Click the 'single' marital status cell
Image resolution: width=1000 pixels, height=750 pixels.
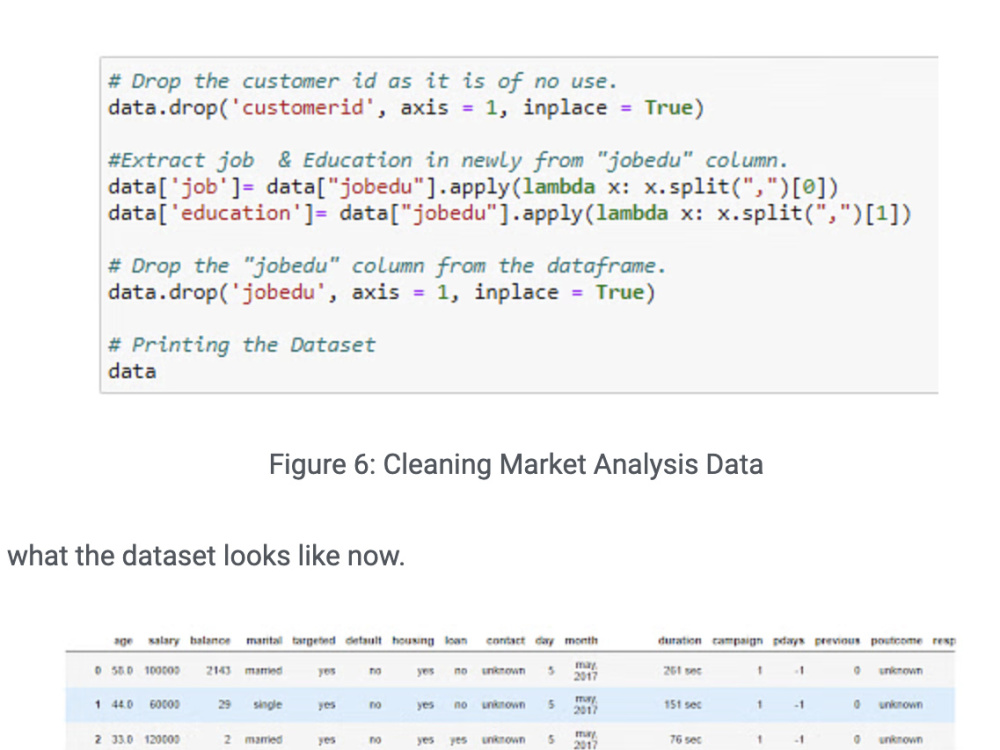tap(267, 705)
